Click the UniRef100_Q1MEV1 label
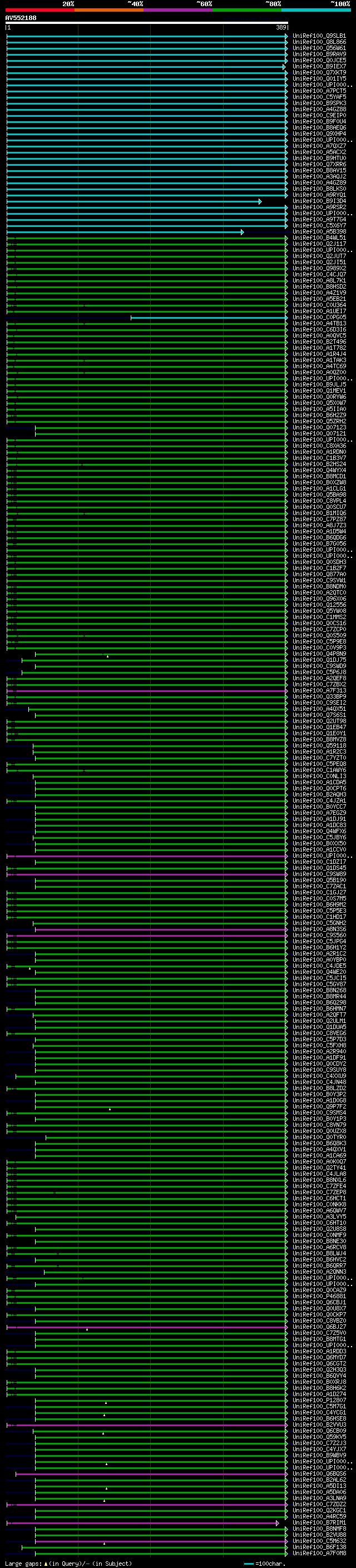356x1568 pixels. click(319, 391)
